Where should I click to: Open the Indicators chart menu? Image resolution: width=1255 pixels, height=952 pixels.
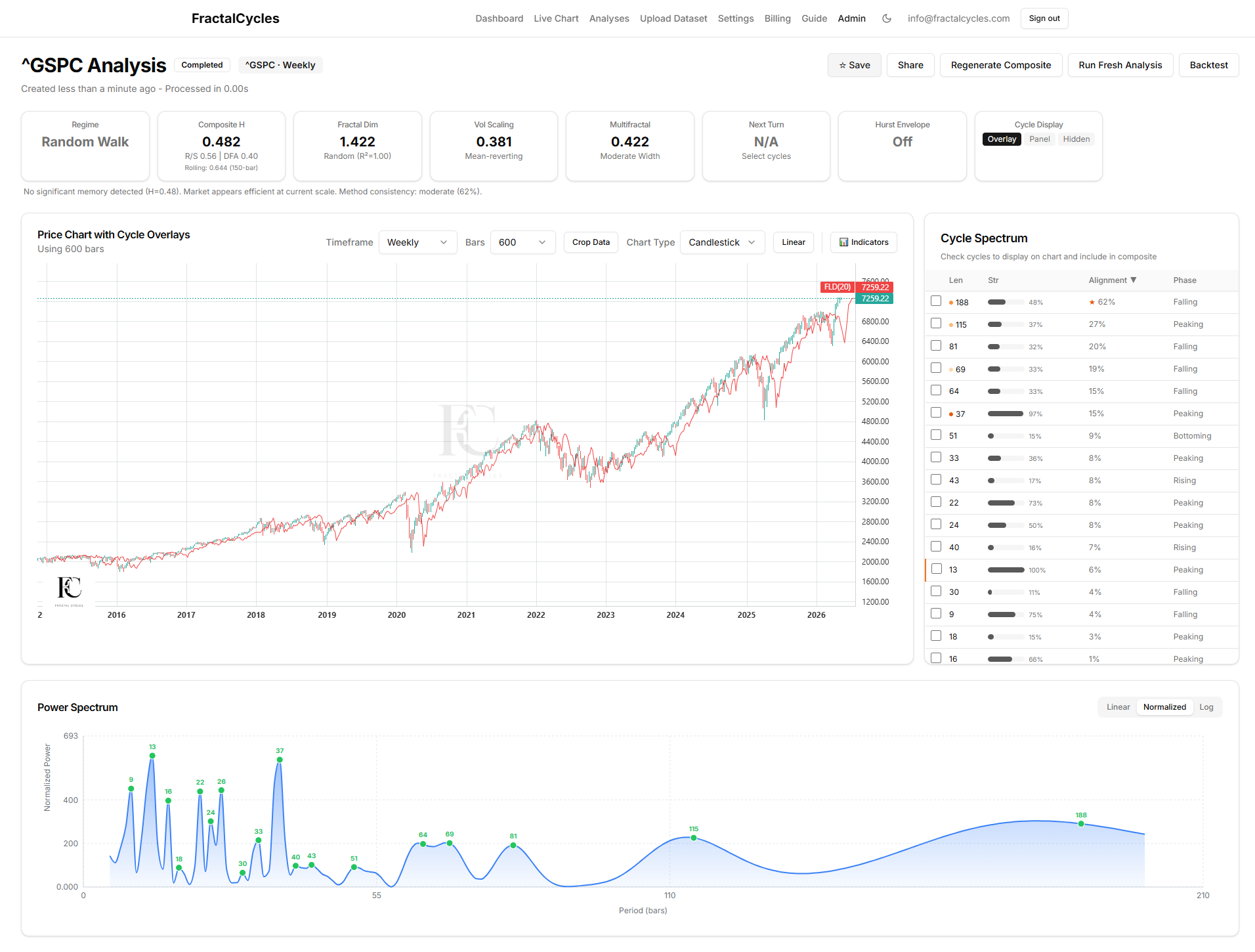(x=864, y=242)
